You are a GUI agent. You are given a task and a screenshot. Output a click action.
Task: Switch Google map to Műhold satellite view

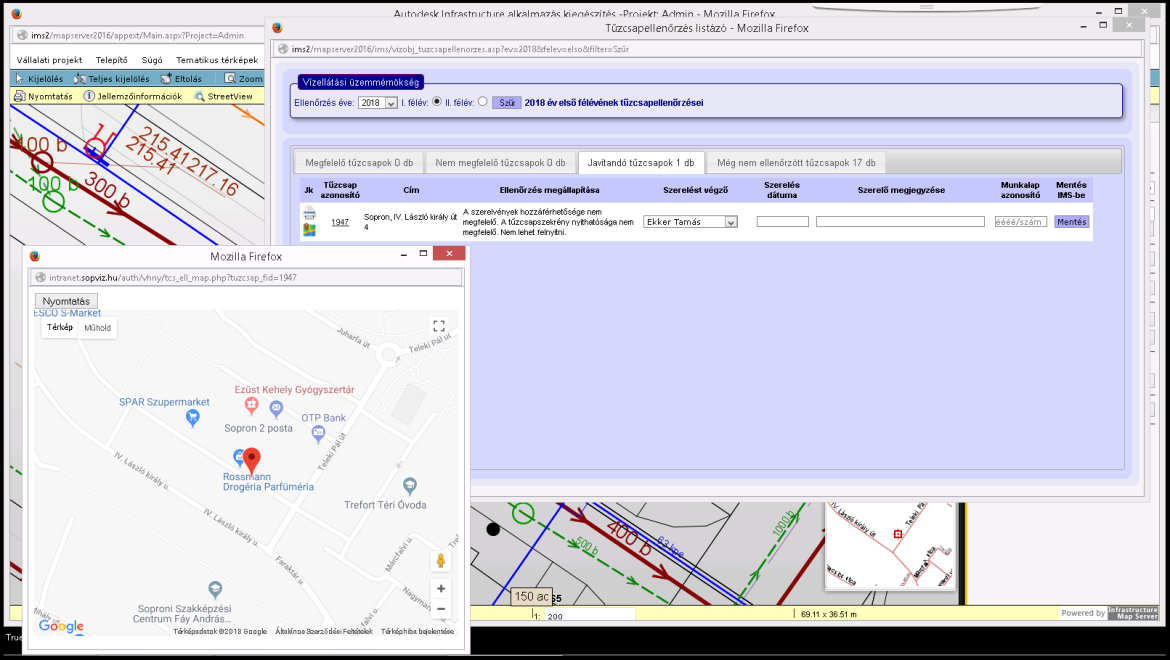tap(98, 327)
